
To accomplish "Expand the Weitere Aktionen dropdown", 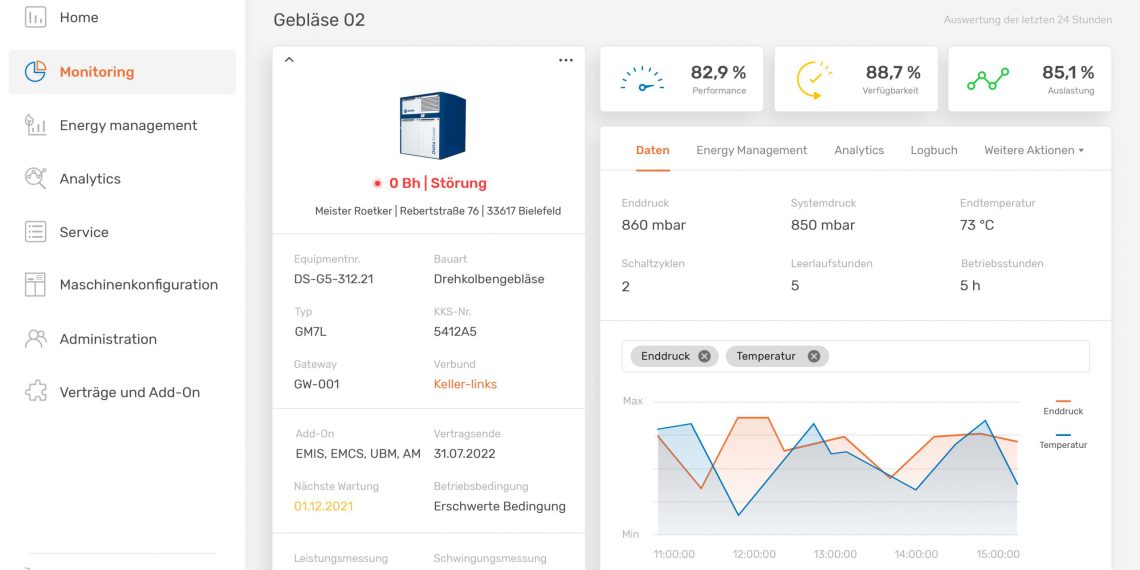I will [x=1034, y=150].
